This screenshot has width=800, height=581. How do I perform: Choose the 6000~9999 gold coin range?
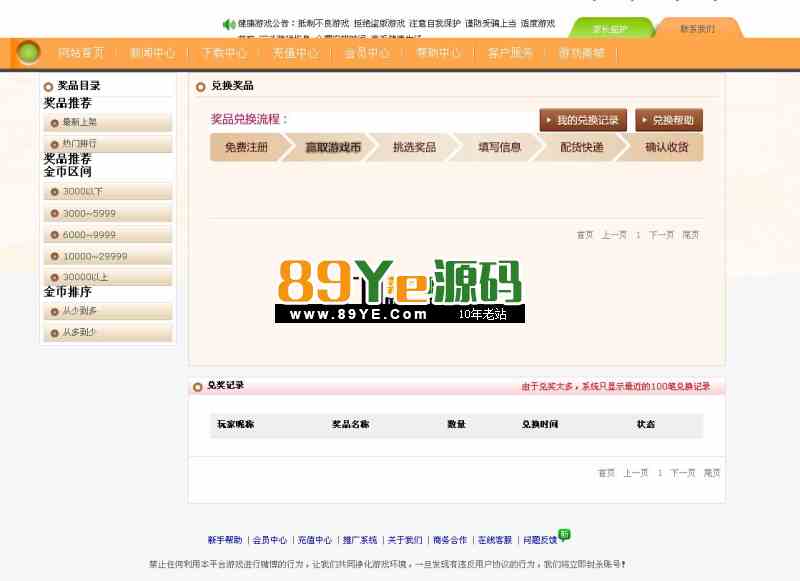pyautogui.click(x=108, y=235)
